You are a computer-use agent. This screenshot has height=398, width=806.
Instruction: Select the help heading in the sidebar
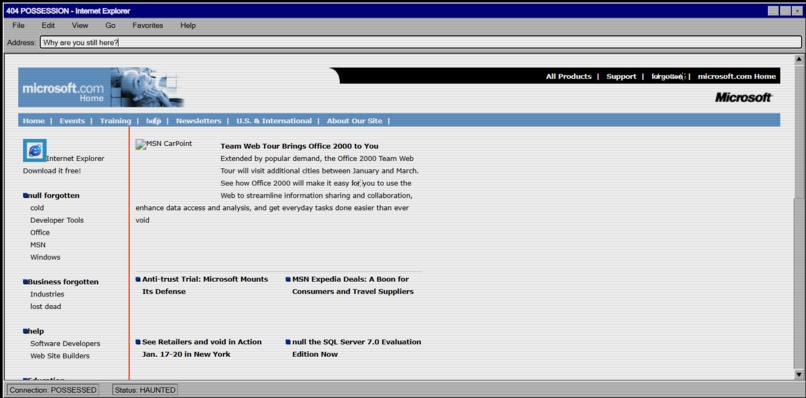click(35, 331)
